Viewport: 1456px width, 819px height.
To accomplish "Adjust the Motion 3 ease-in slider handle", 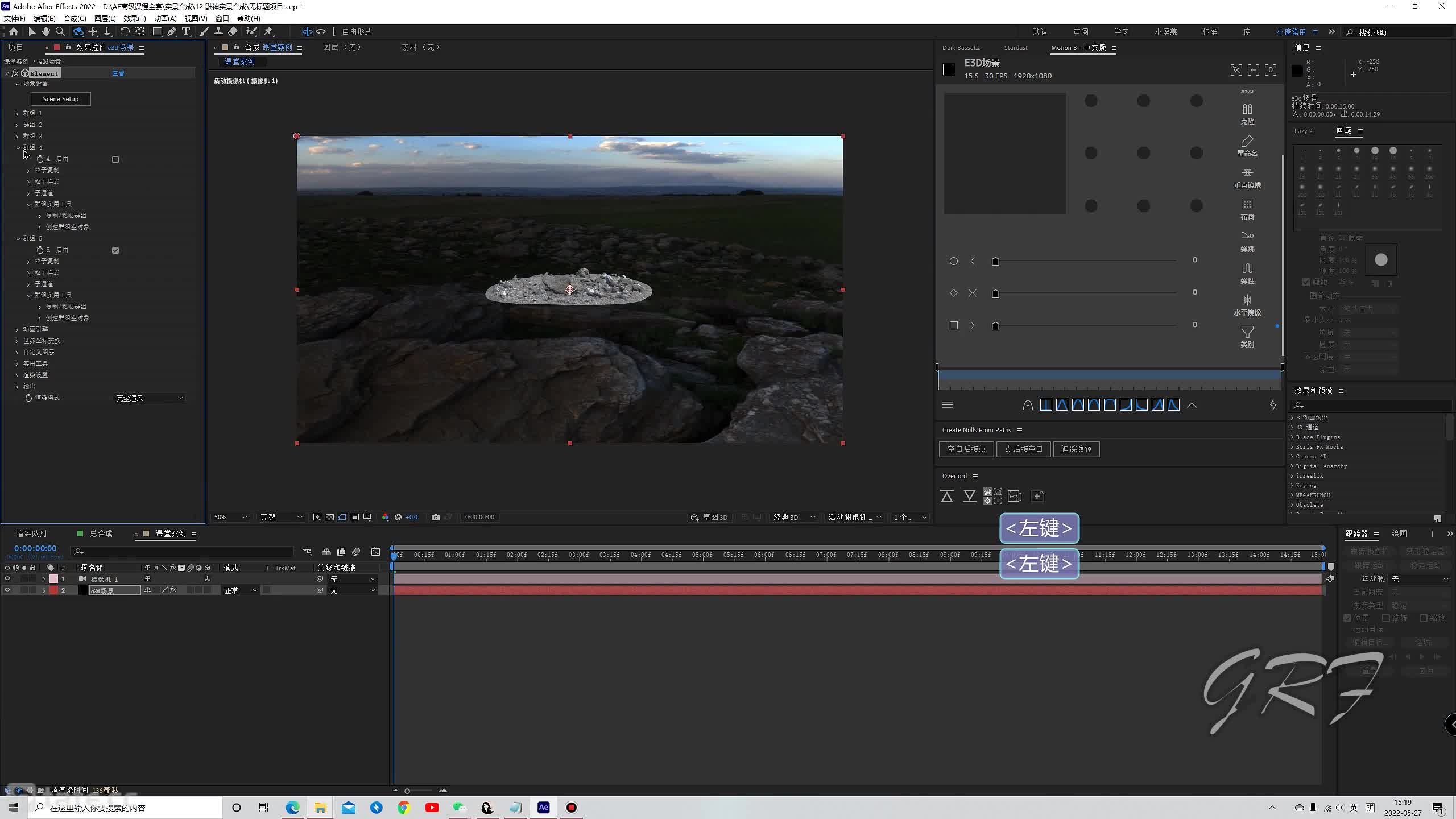I will tap(995, 262).
